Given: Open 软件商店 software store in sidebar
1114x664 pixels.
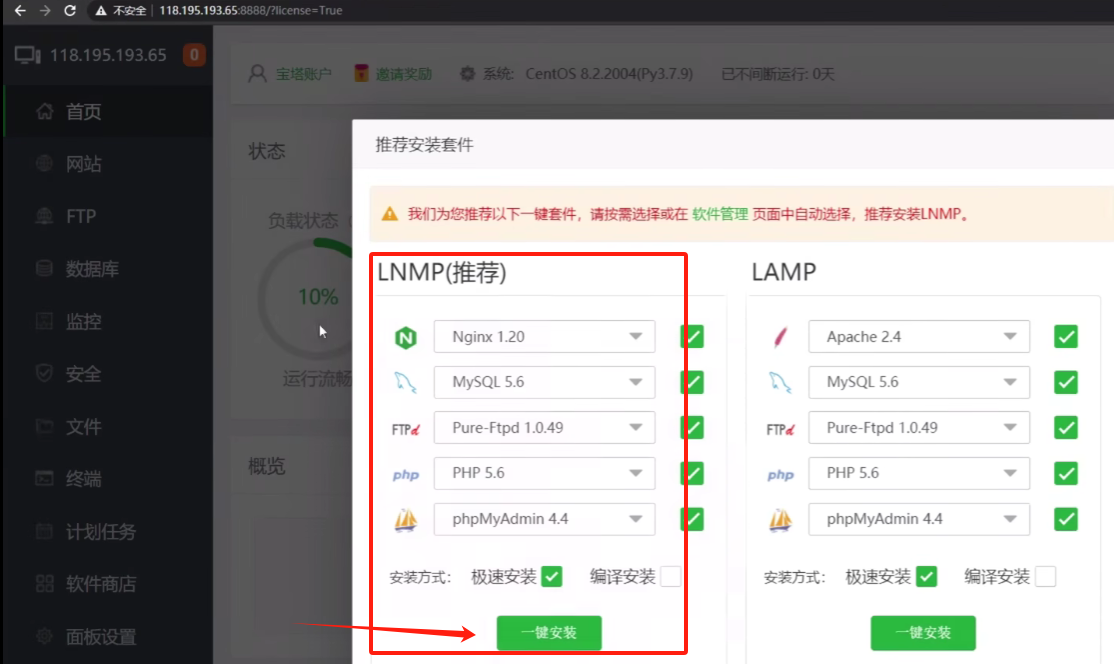Looking at the screenshot, I should tap(108, 584).
